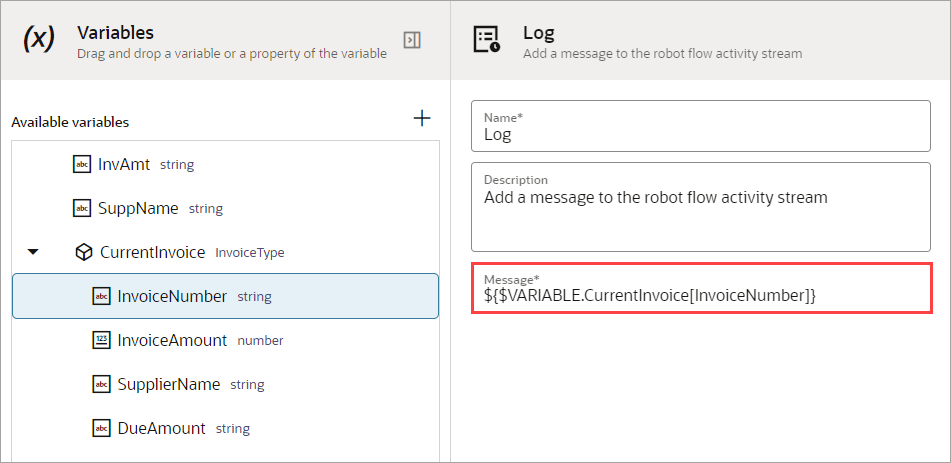951x463 pixels.
Task: Click the Variables (x) header icon
Action: pos(38,39)
